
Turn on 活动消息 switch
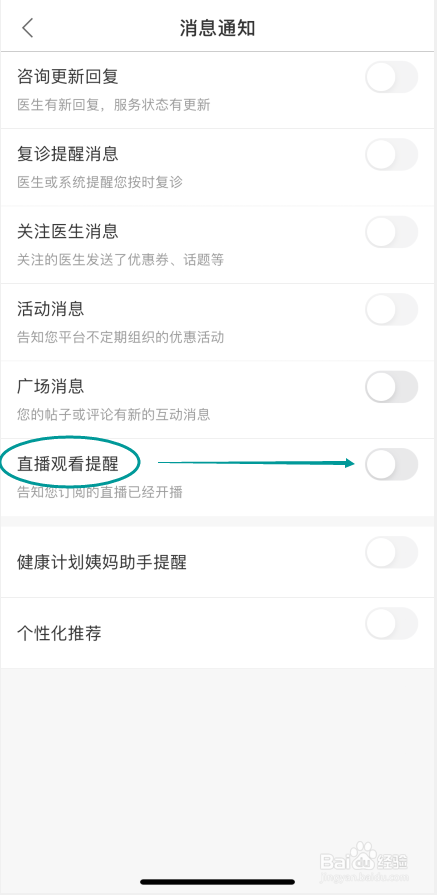[x=391, y=309]
